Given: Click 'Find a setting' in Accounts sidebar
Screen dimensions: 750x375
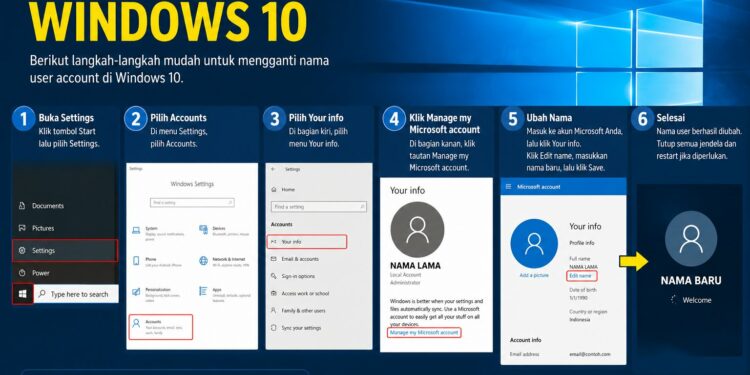Looking at the screenshot, I should point(319,207).
